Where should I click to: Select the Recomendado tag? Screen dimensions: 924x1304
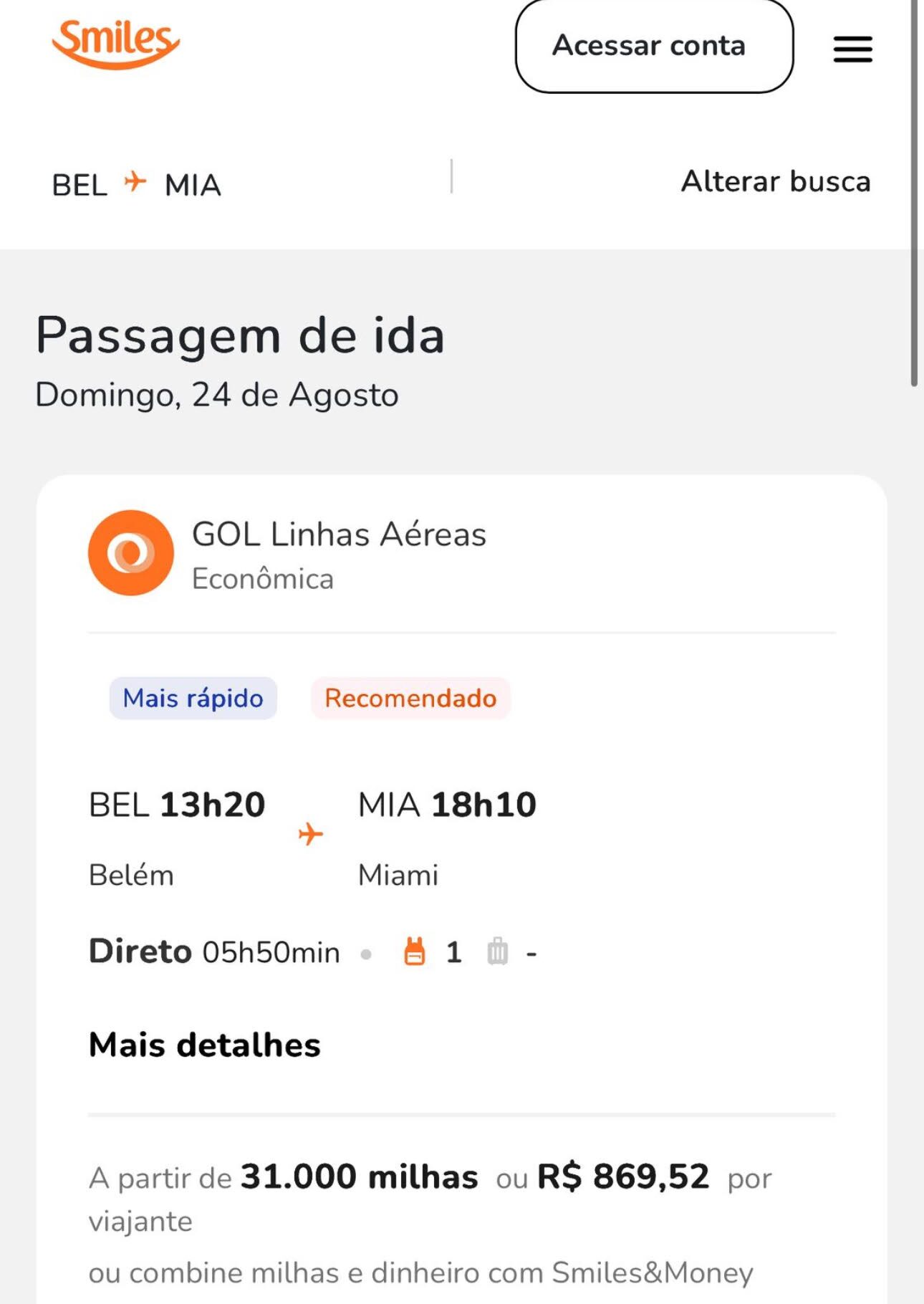pos(410,698)
